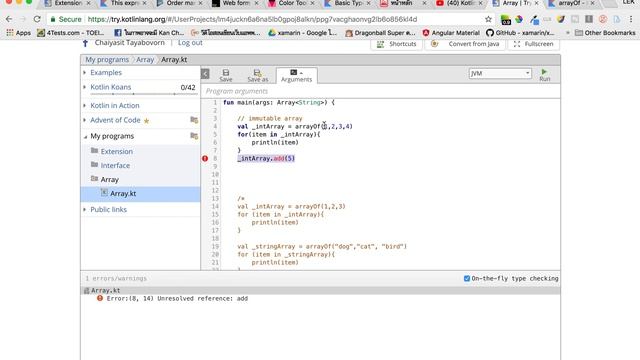Screen dimensions: 640x360
Task: Click the Program arguments field
Action: [380, 91]
